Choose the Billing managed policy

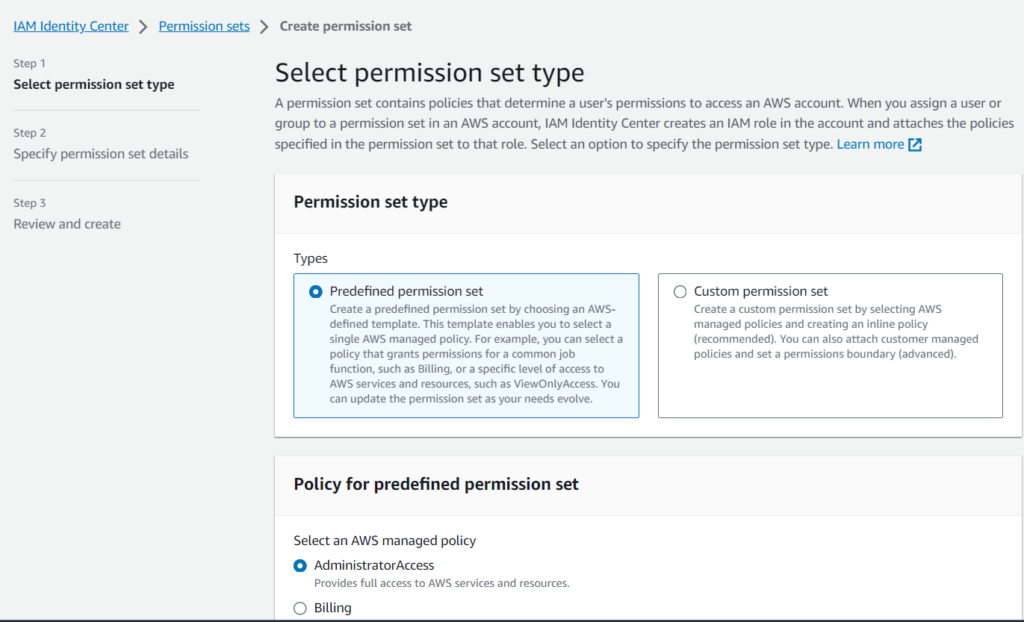[x=300, y=607]
